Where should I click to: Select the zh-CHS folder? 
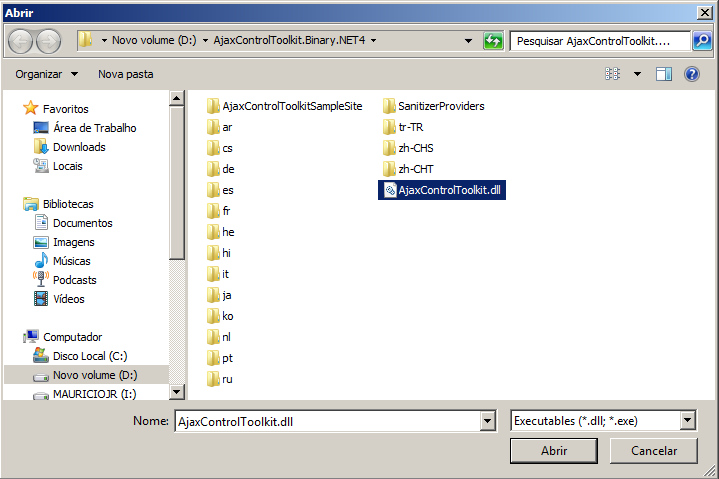408,148
